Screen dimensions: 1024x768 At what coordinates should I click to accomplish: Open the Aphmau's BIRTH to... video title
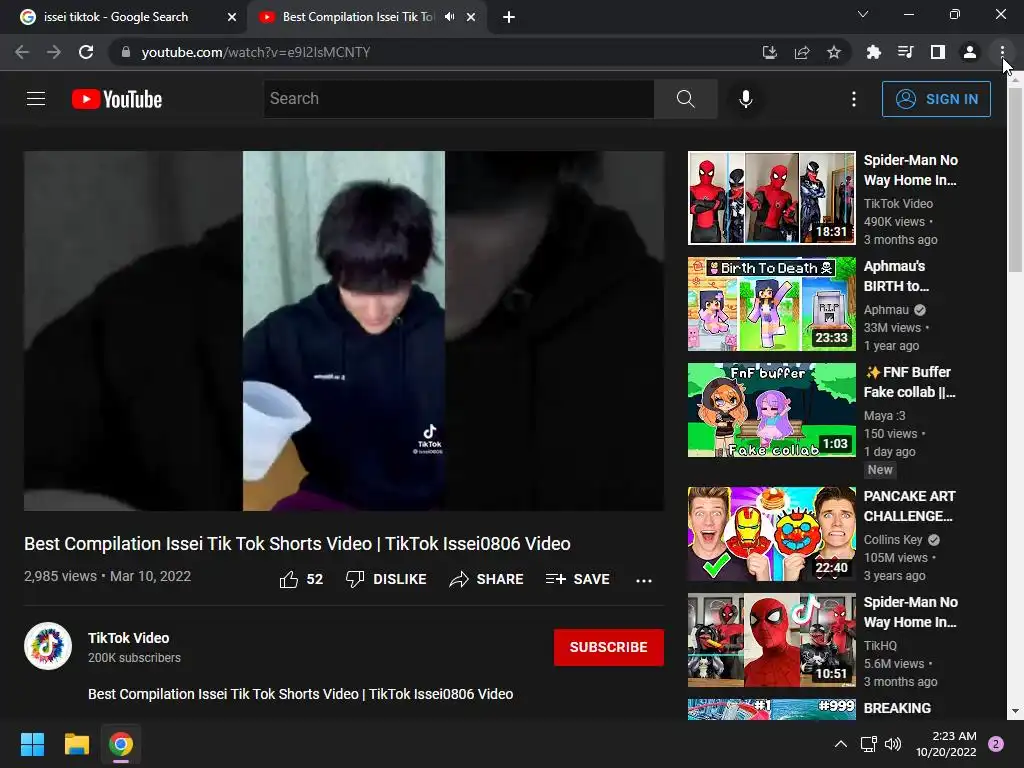(x=896, y=276)
